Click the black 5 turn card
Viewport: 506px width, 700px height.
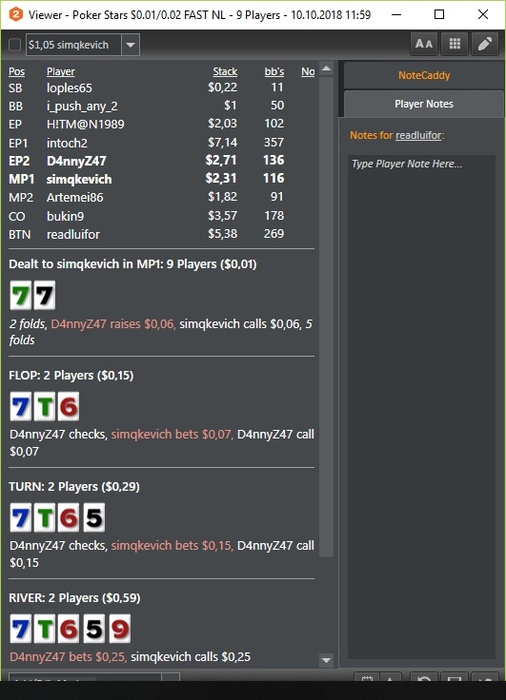pos(94,517)
